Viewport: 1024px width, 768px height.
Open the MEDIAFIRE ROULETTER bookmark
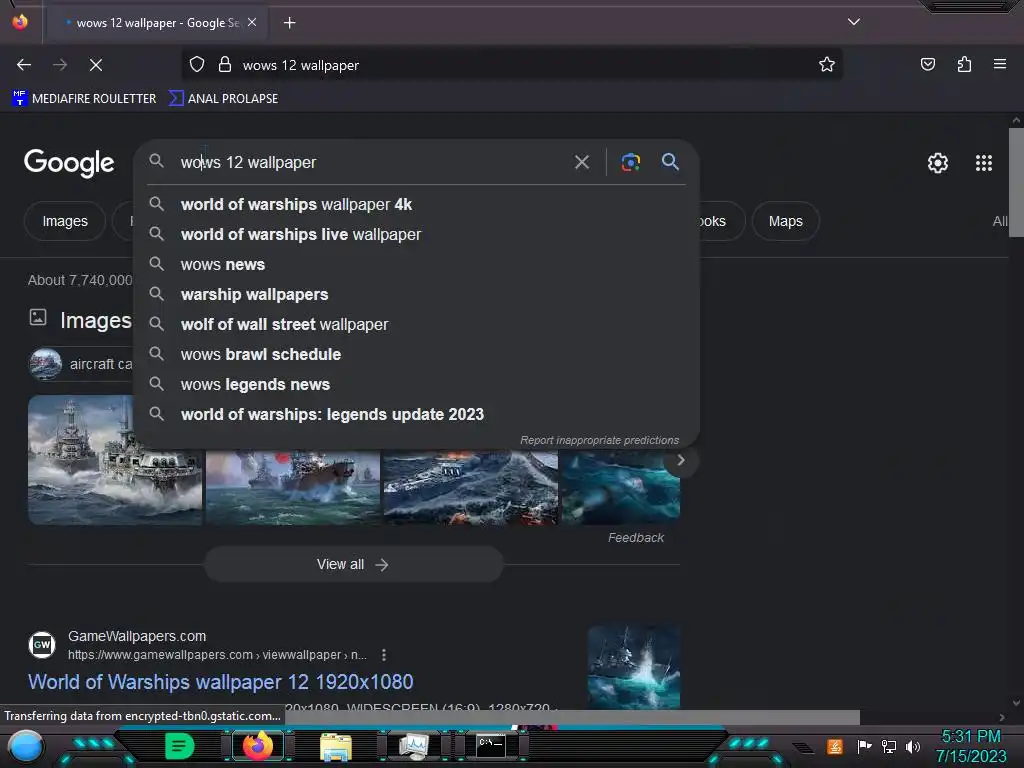point(84,99)
